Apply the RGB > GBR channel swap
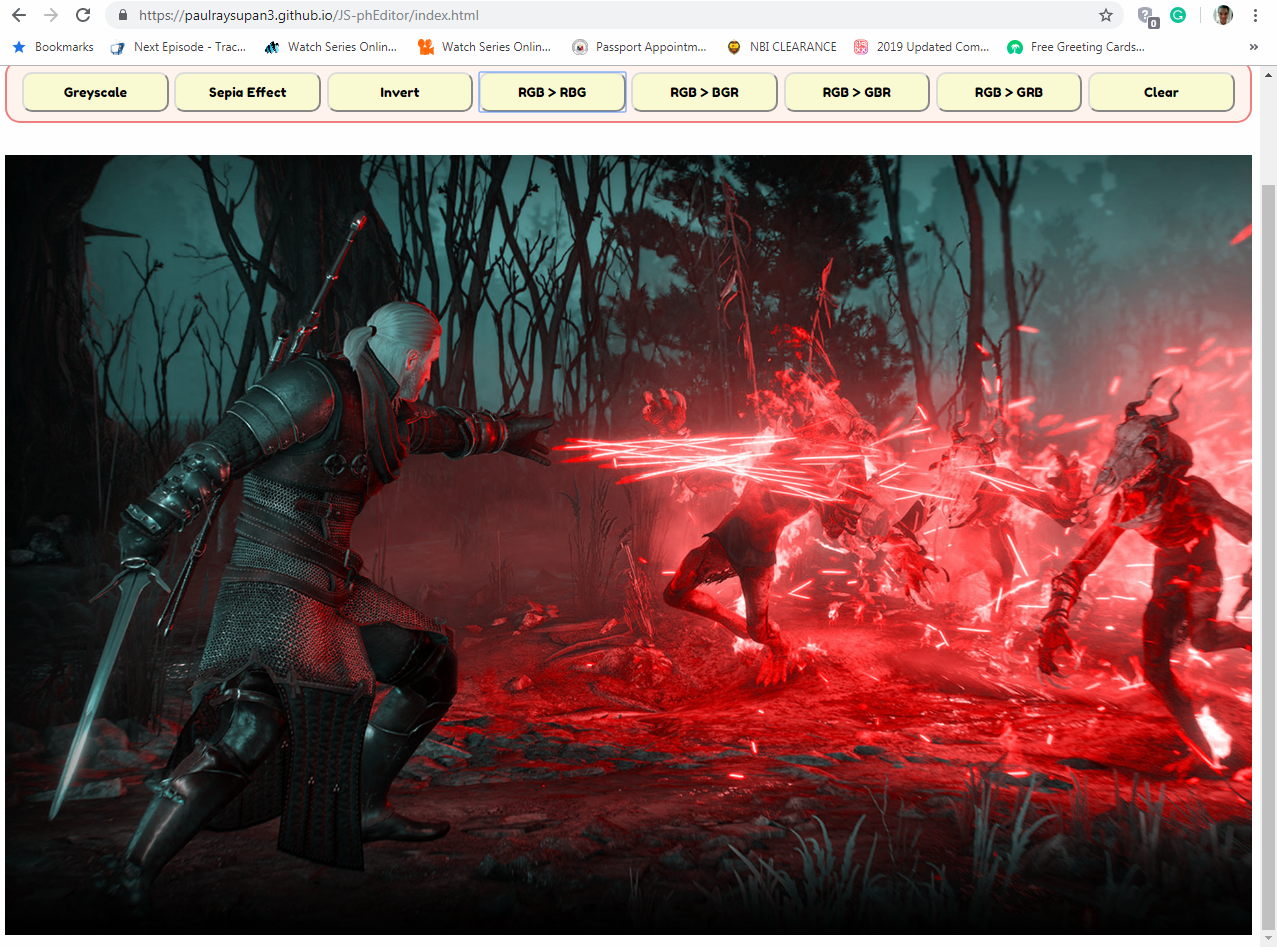The width and height of the screenshot is (1277, 947). pos(857,92)
